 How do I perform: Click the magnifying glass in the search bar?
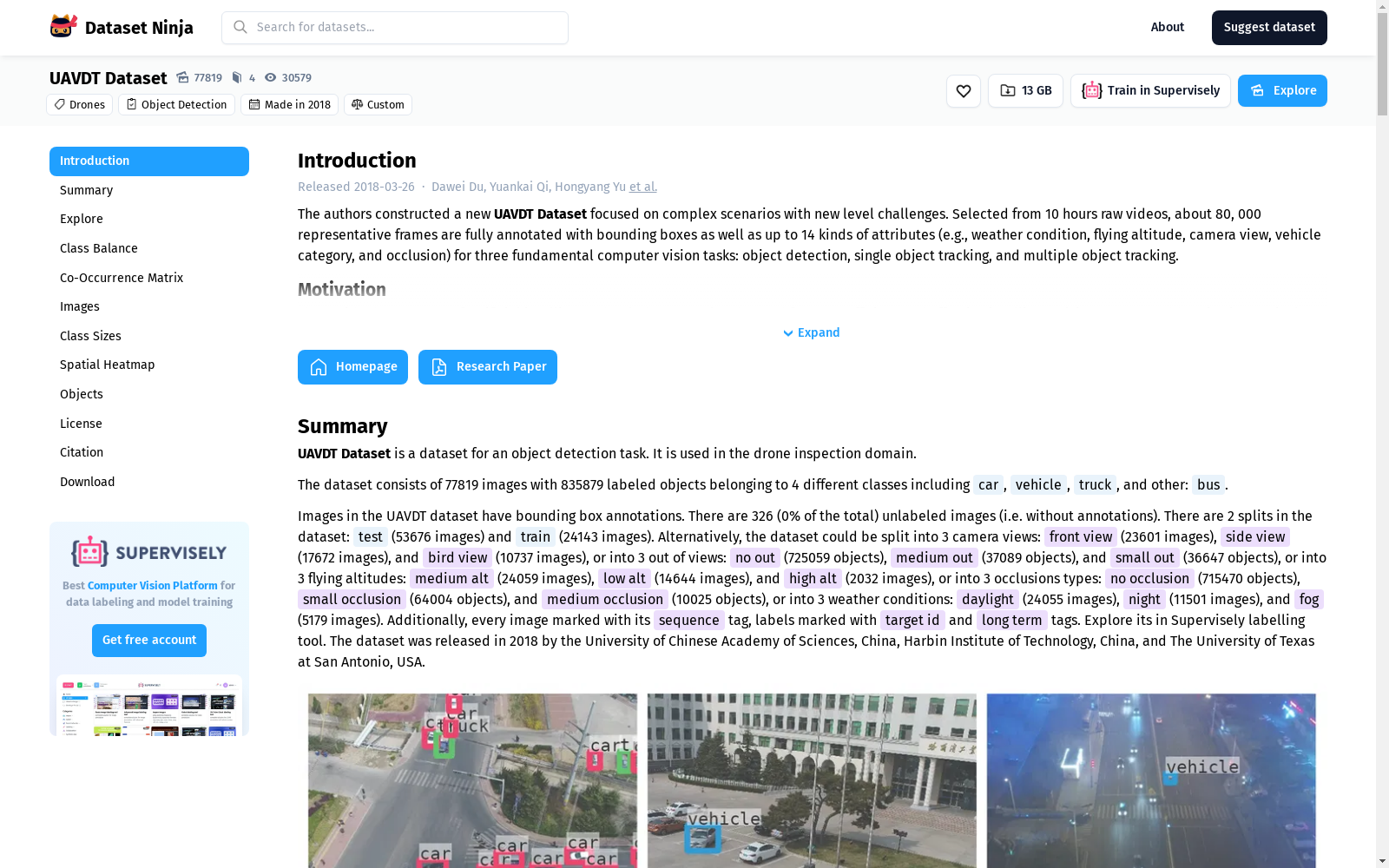pyautogui.click(x=240, y=27)
